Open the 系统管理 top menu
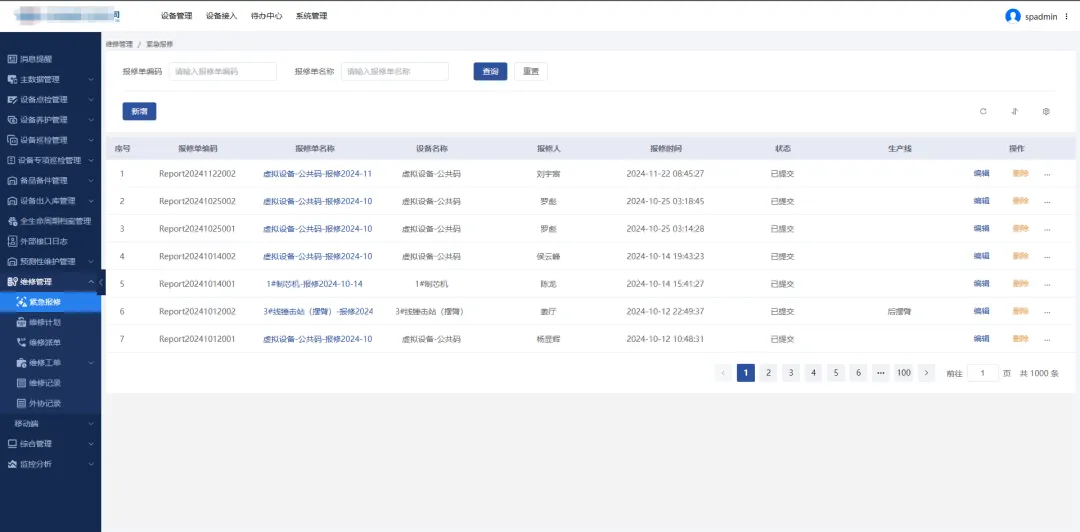 [311, 16]
